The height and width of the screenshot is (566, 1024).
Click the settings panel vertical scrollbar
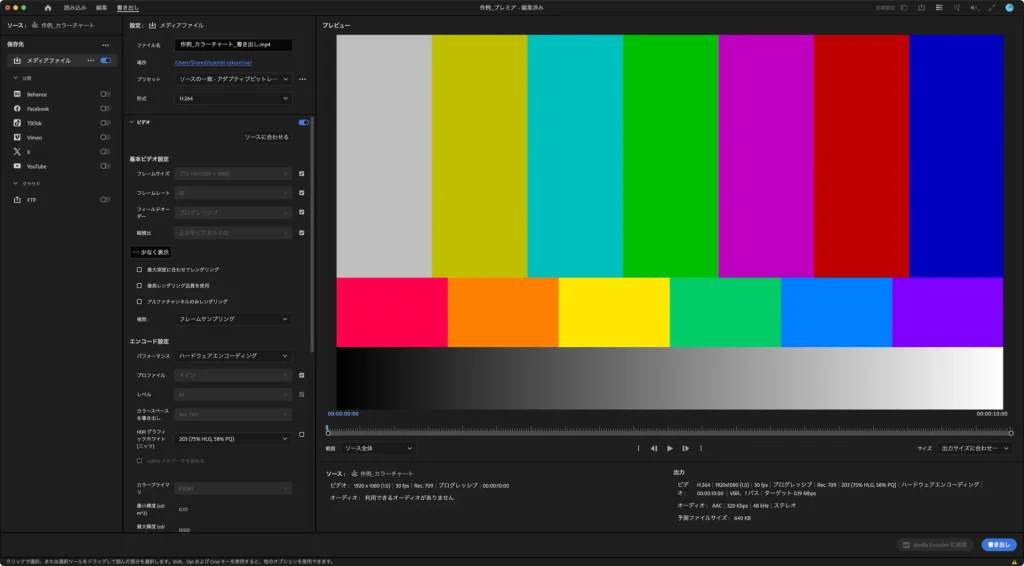coord(312,235)
